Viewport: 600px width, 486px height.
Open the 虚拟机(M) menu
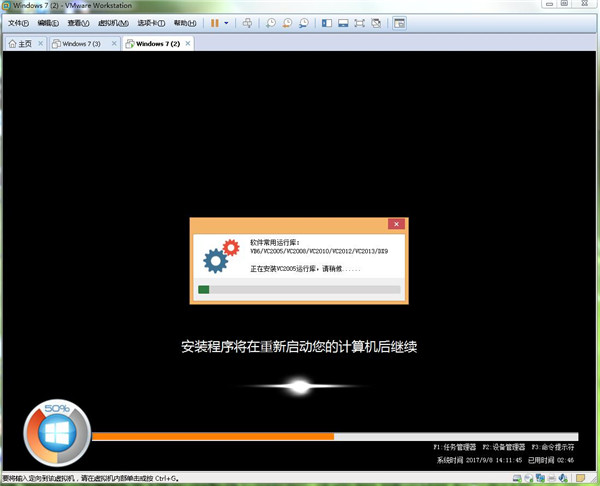pos(113,23)
